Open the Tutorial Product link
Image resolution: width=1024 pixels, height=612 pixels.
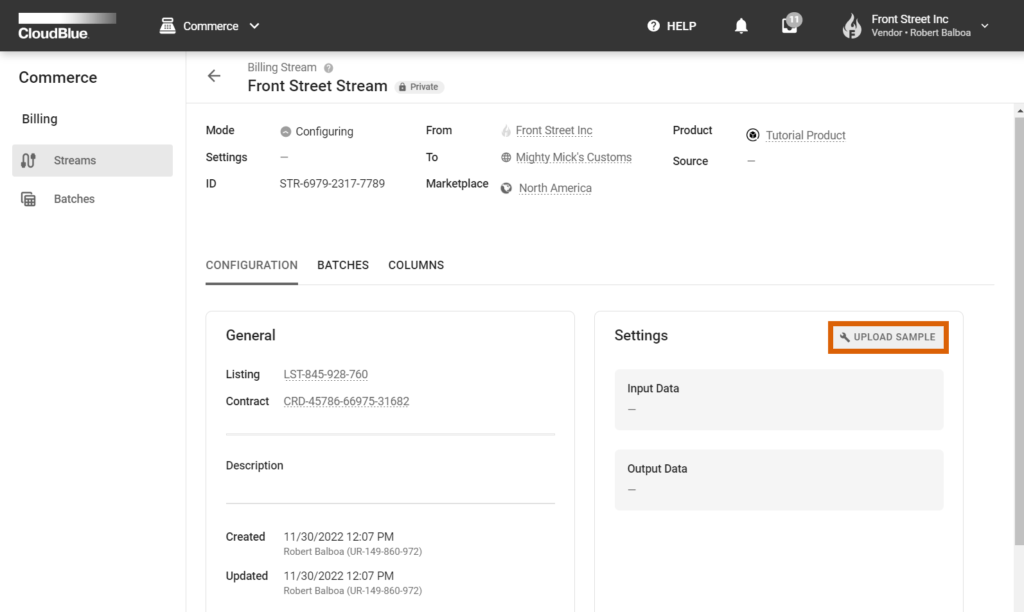click(805, 135)
